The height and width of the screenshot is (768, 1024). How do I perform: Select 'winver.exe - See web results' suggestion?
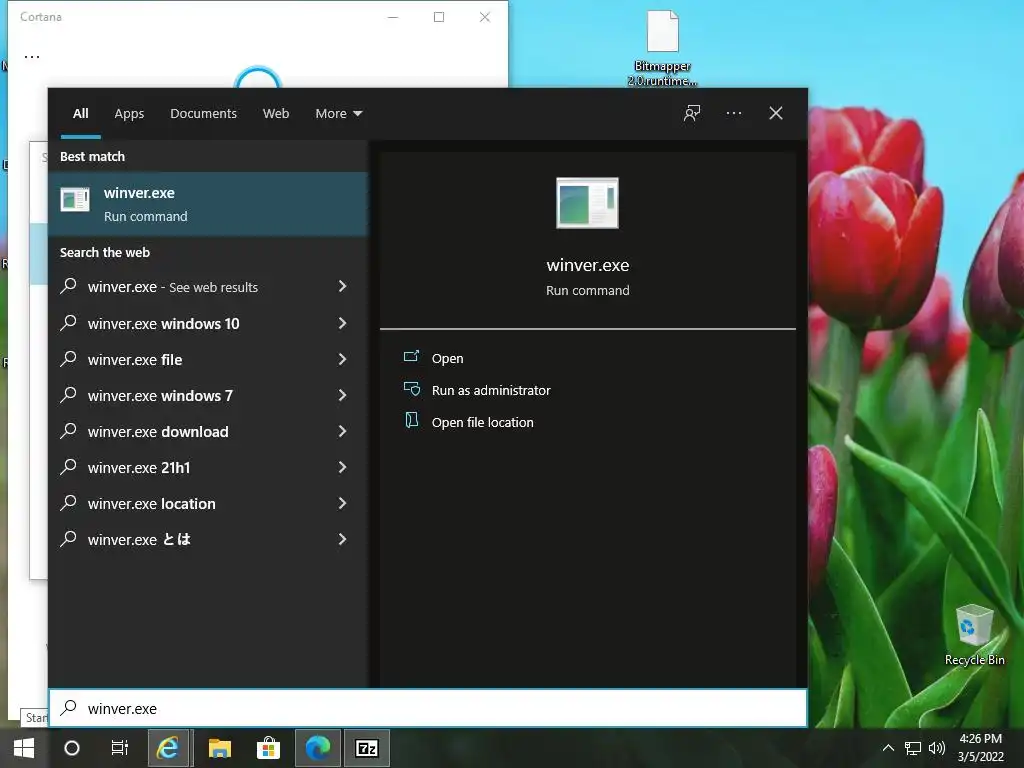[172, 287]
